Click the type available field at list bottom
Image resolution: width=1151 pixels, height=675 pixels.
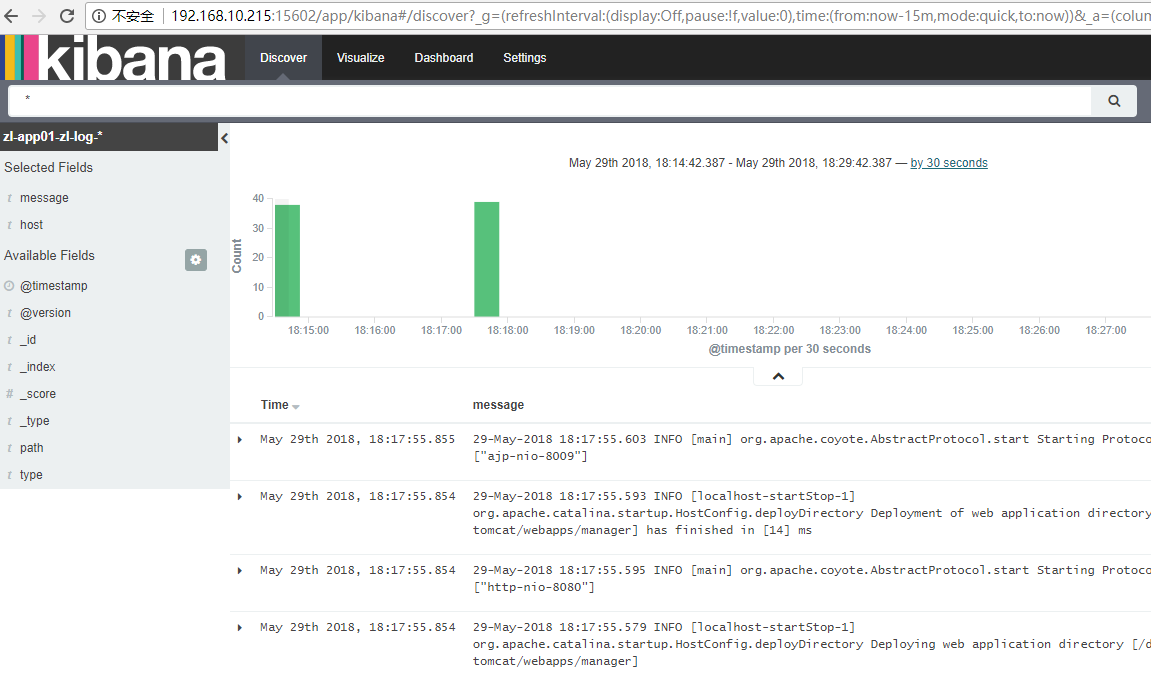click(x=31, y=475)
